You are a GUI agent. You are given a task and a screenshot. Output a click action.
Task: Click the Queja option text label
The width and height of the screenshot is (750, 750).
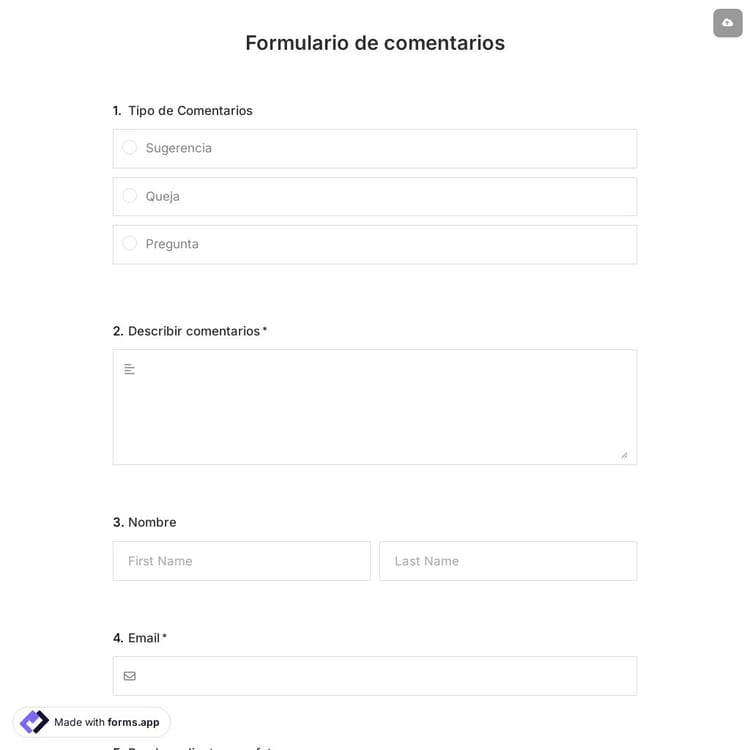pos(163,196)
